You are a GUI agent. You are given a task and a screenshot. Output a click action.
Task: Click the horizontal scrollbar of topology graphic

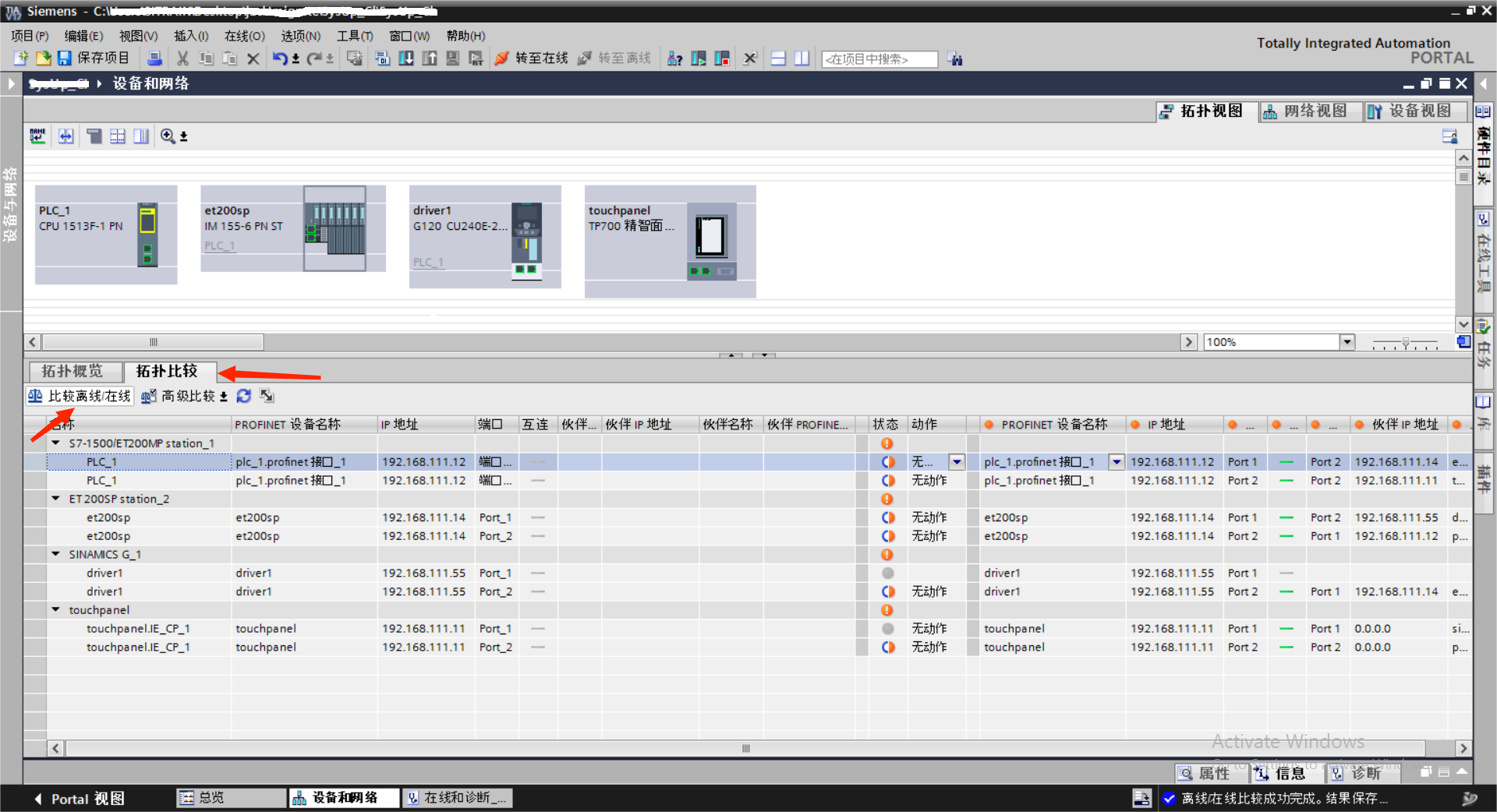point(153,342)
